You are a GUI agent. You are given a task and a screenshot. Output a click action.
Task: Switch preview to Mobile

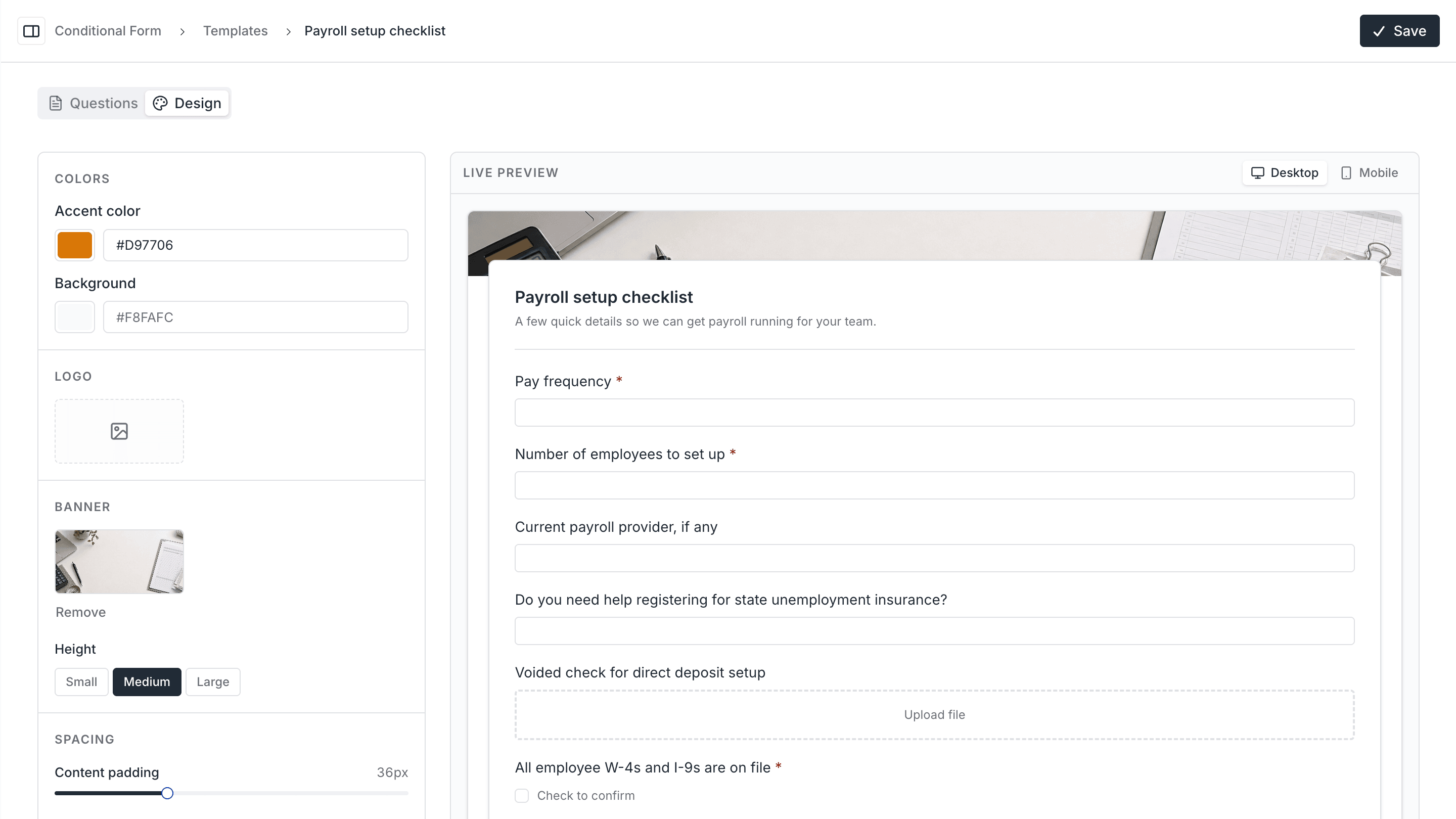click(1370, 173)
